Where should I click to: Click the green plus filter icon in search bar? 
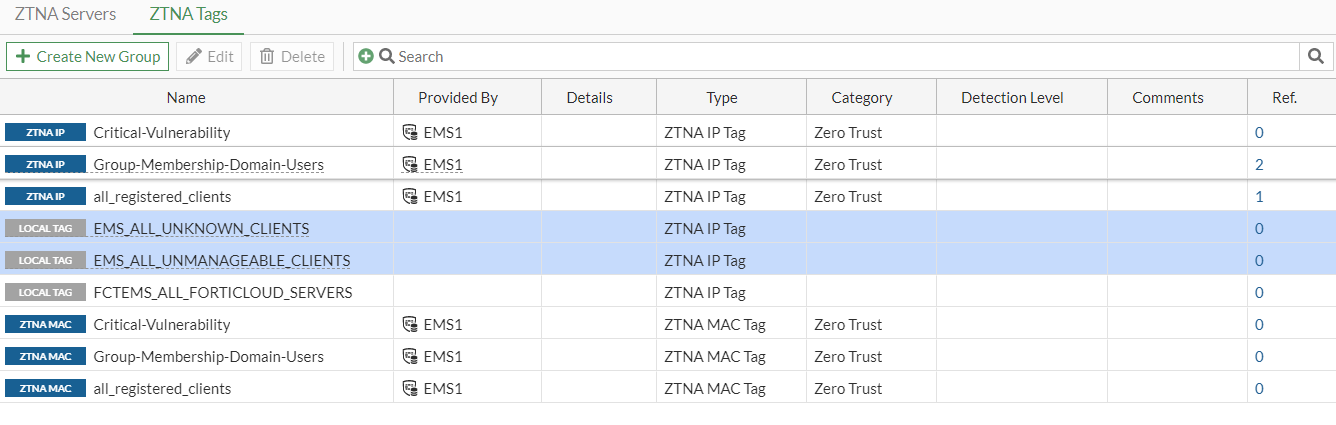pyautogui.click(x=366, y=56)
